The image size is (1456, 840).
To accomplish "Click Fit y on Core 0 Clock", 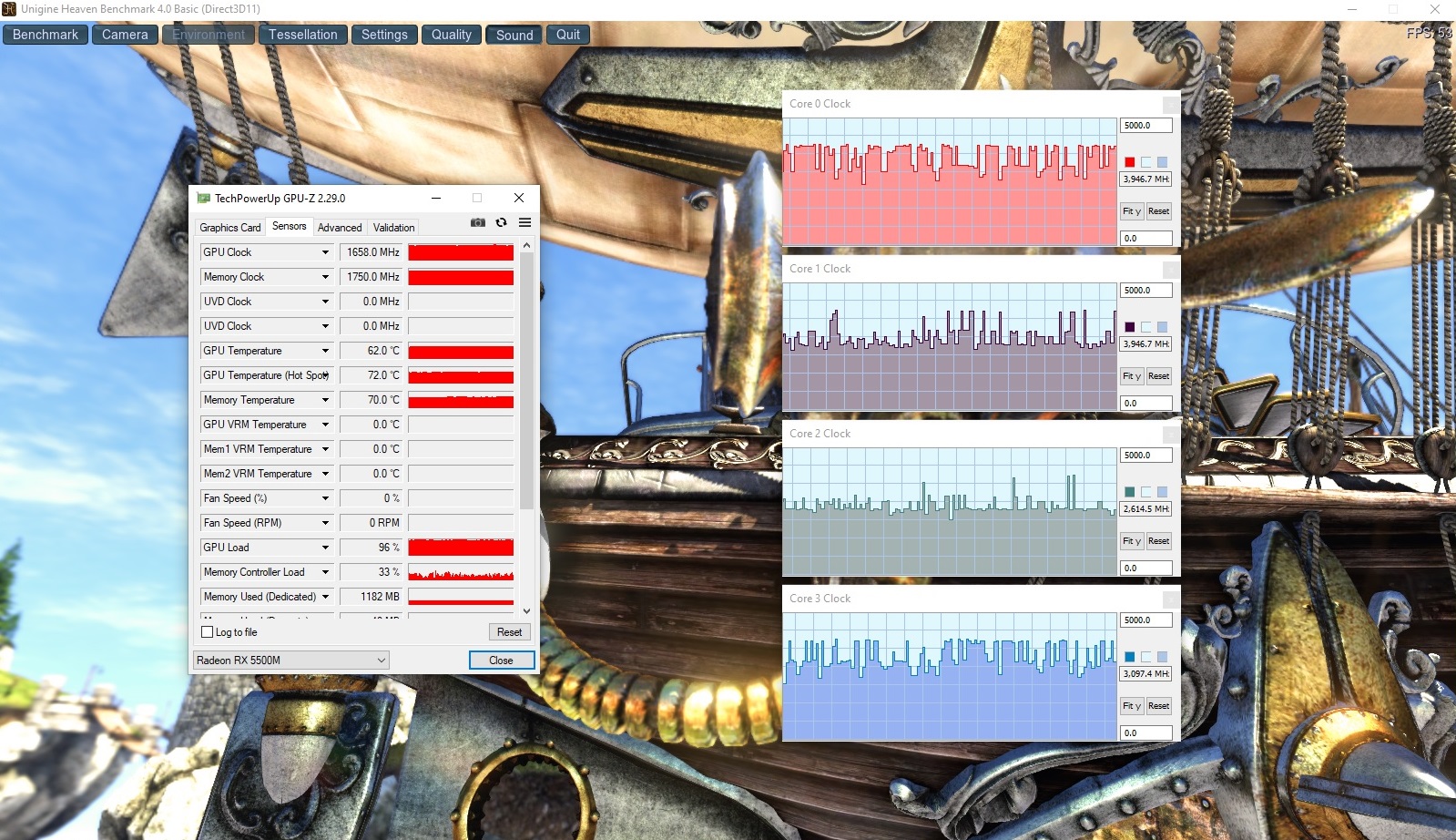I will pyautogui.click(x=1131, y=211).
